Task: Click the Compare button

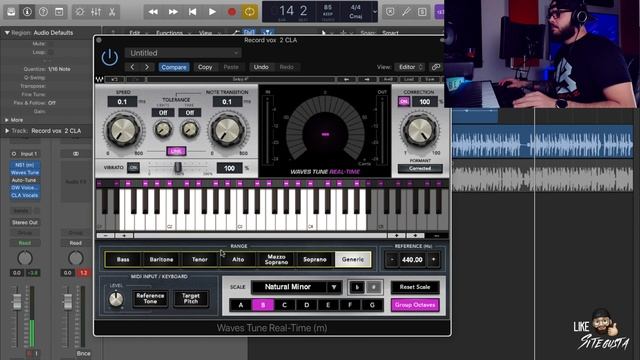Action: coord(174,67)
